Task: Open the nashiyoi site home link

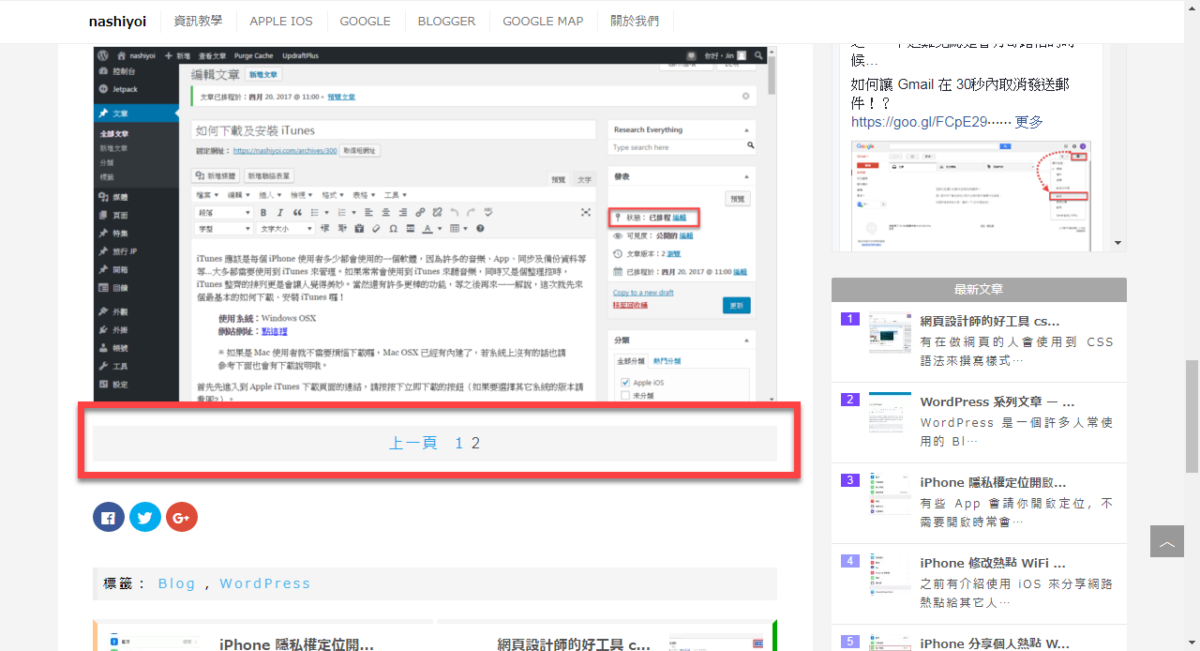Action: (x=117, y=21)
